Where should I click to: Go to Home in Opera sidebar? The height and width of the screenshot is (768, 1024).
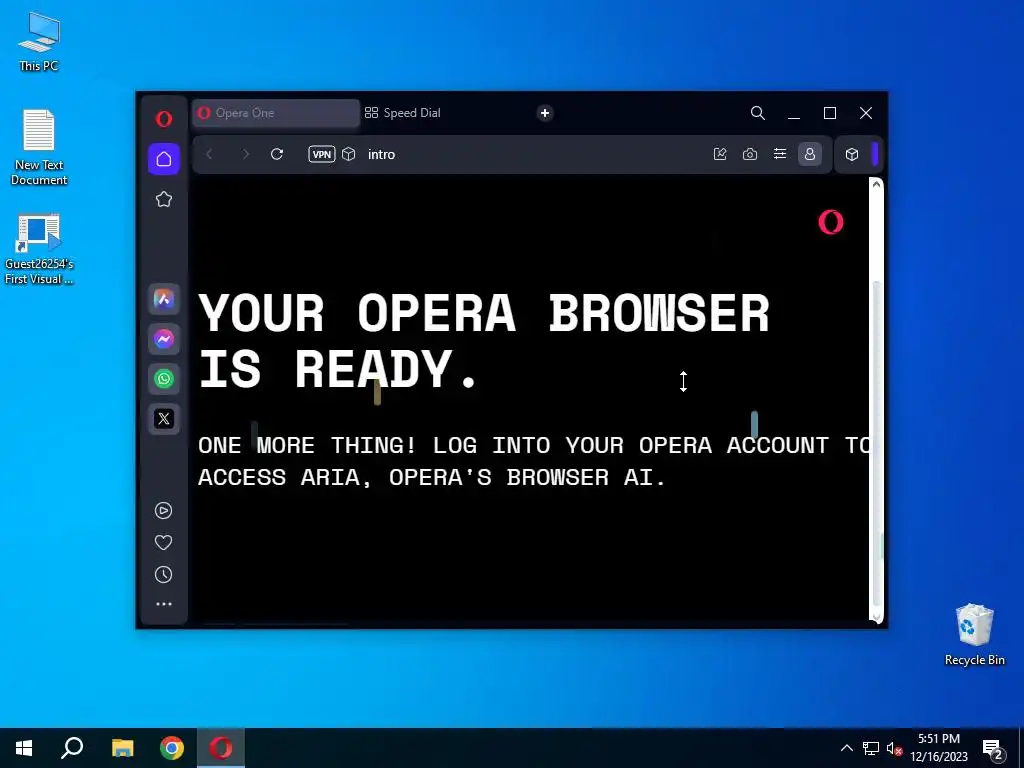[x=164, y=159]
